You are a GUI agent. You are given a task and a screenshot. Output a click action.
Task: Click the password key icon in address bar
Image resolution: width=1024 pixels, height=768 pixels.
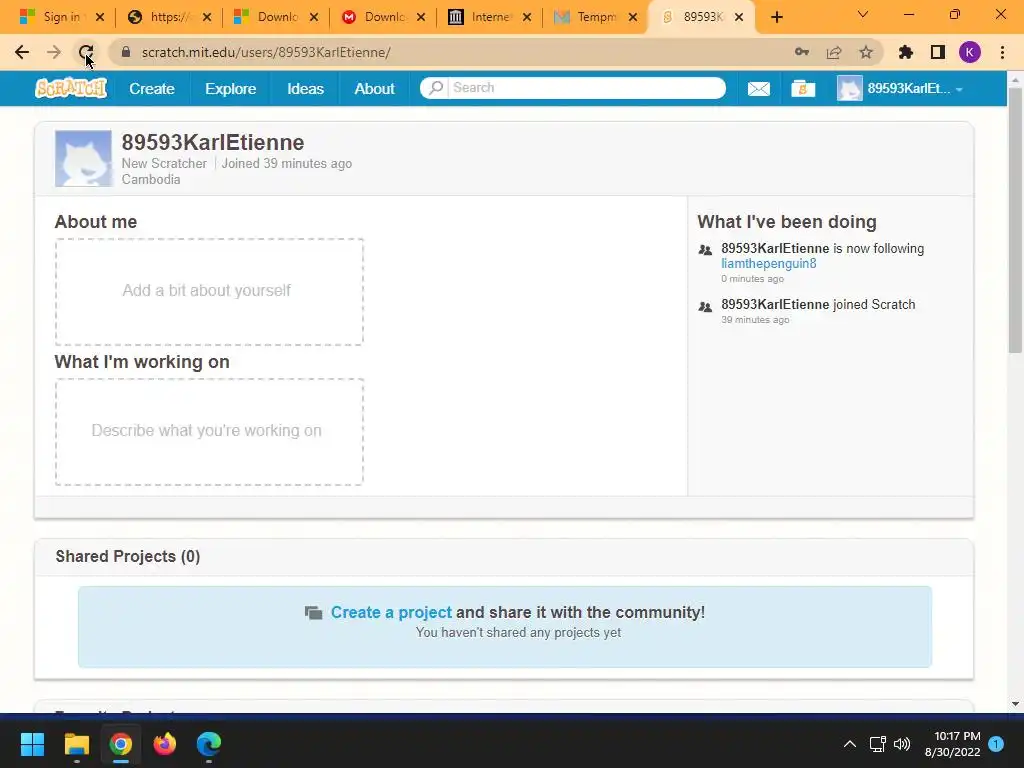802,52
